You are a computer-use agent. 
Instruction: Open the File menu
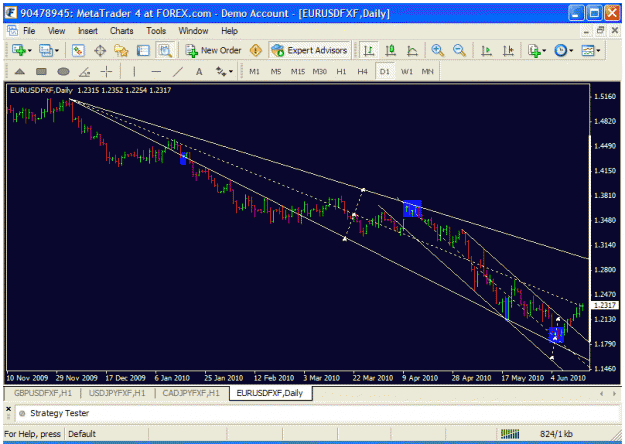pos(29,31)
